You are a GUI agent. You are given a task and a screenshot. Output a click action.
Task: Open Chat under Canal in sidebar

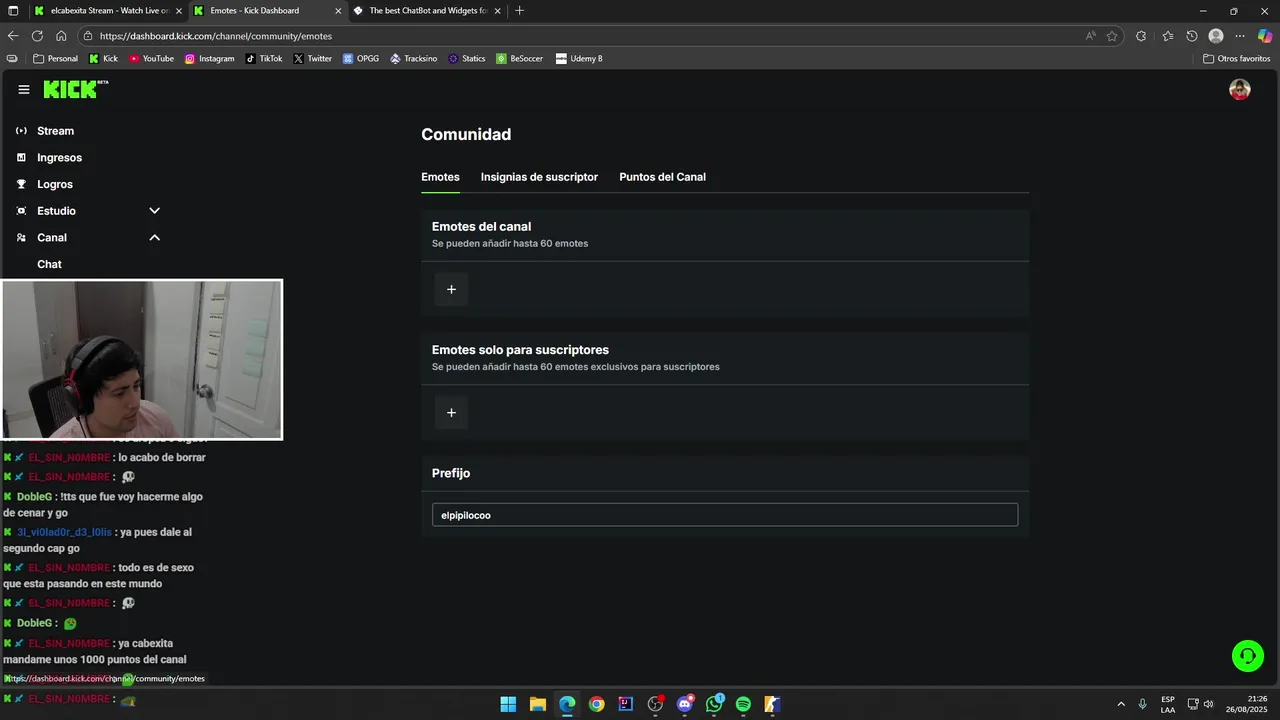click(49, 264)
